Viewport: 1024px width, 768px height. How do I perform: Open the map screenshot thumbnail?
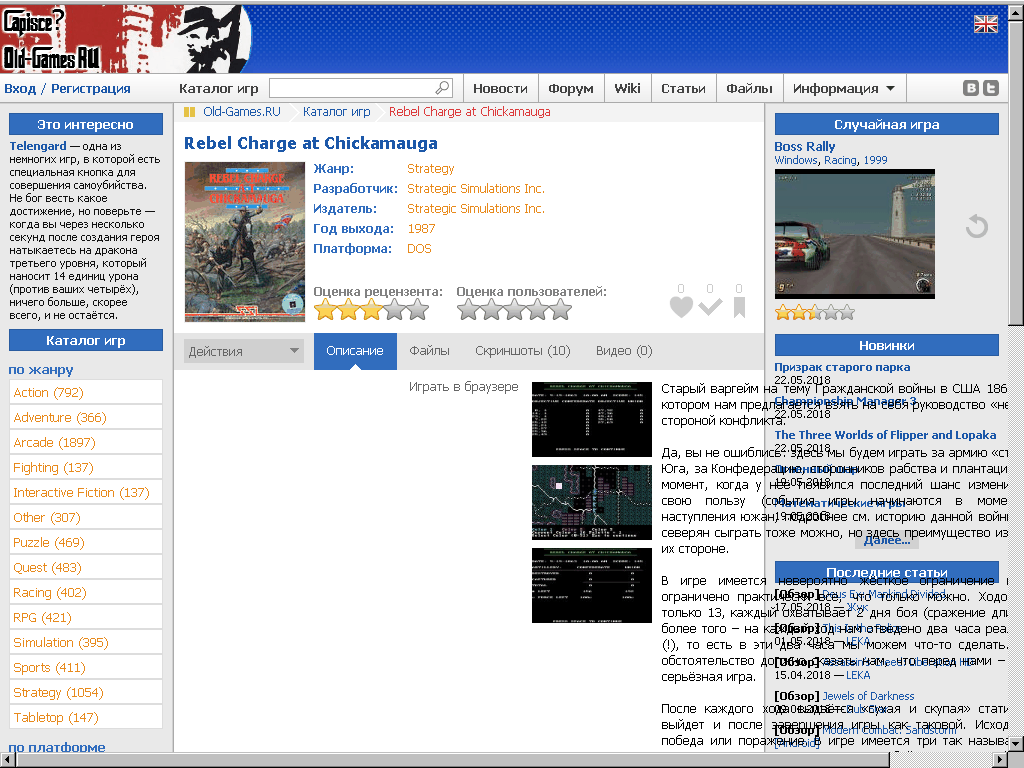(x=592, y=502)
